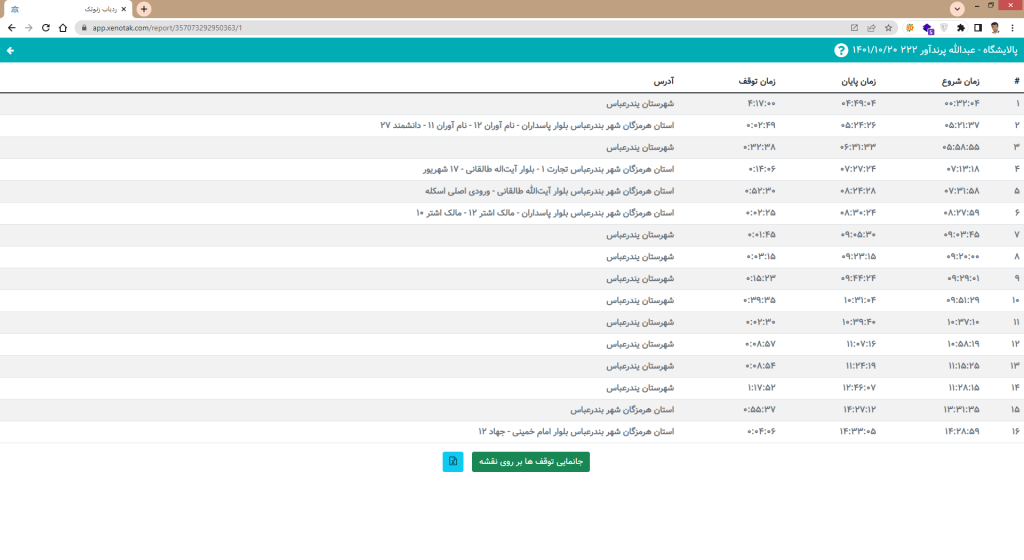This screenshot has height=560, width=1024.
Task: Click stop duration '۰:۱۵:۲۳' in row 9
Action: (761, 278)
